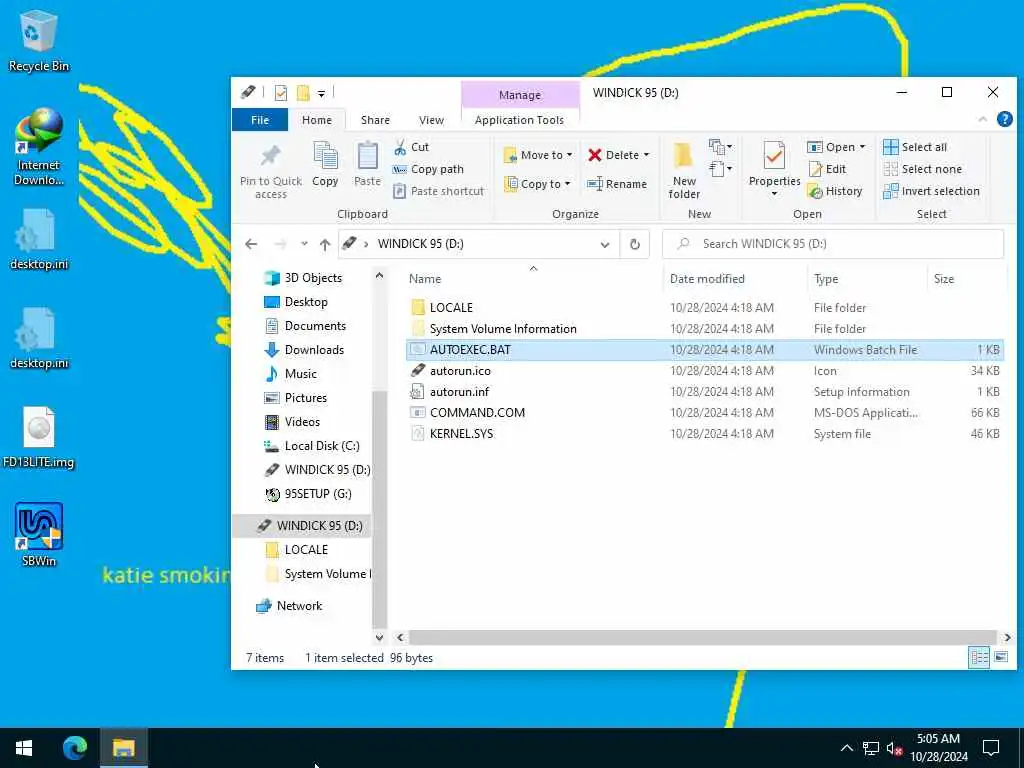Open the notification center icon
Screen dimensions: 1024x768
[x=991, y=748]
